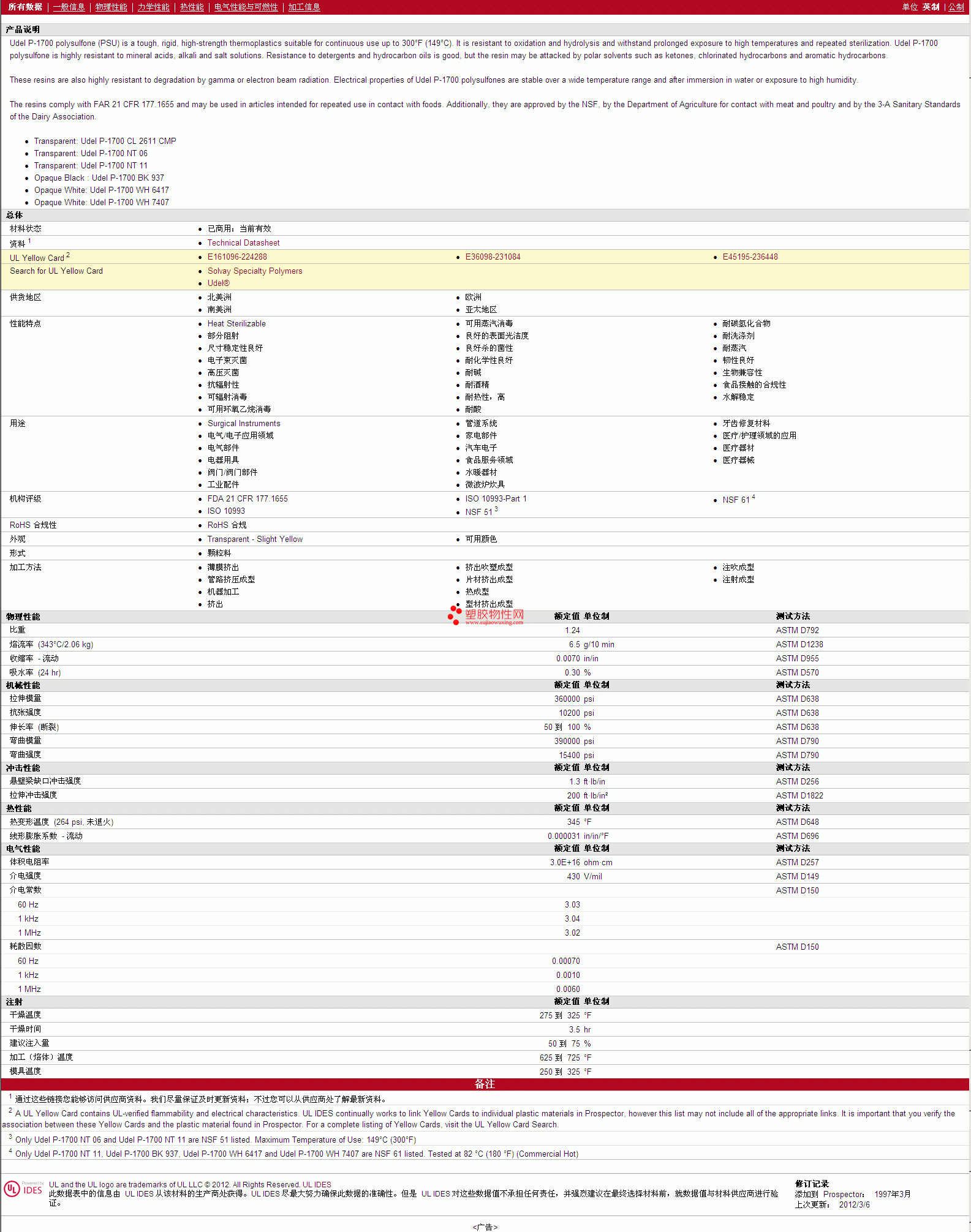The height and width of the screenshot is (1232, 971).
Task: Click the "Surgical Instruments" use item
Action: pyautogui.click(x=244, y=424)
